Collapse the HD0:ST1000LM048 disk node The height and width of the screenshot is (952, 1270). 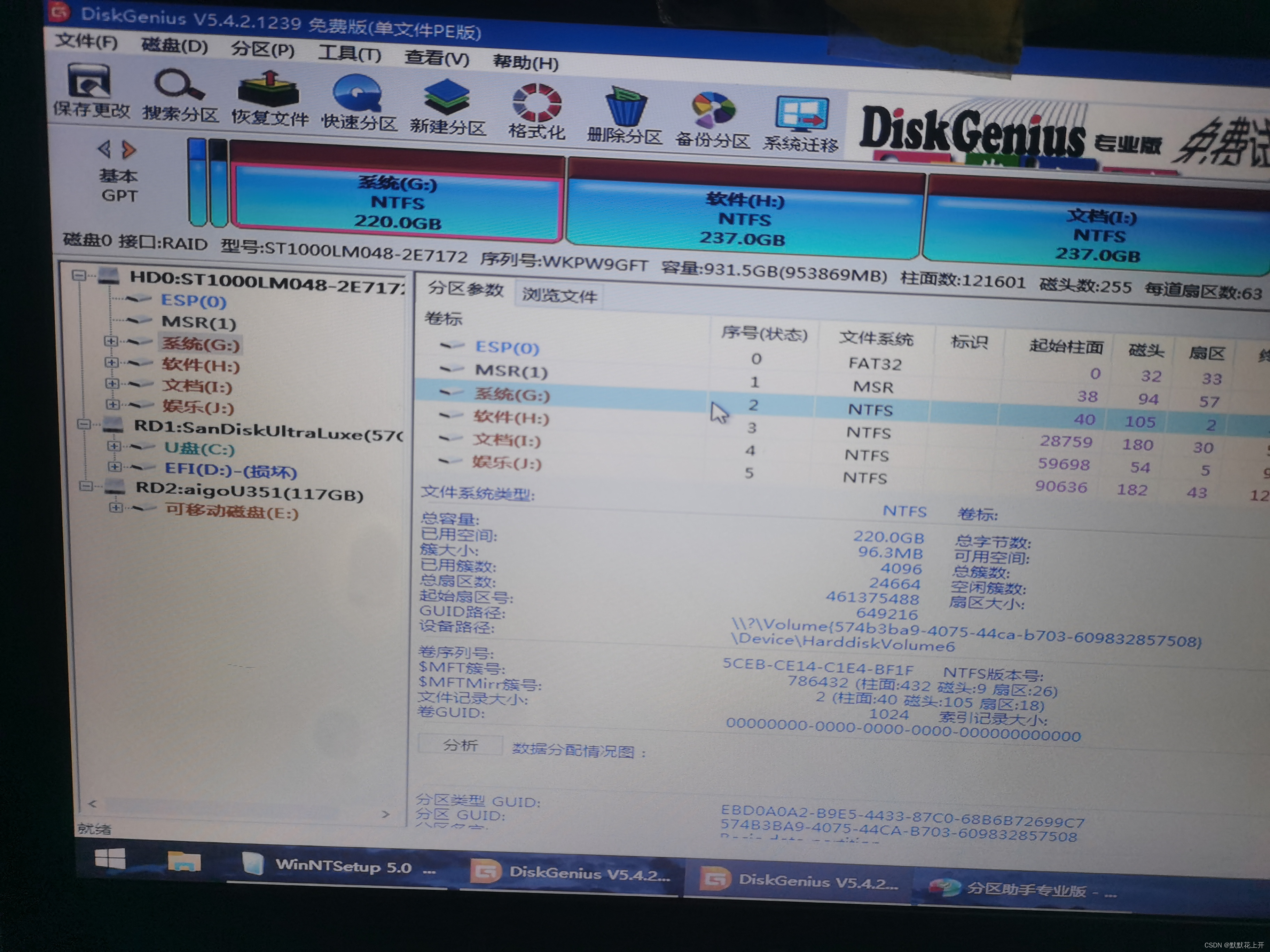click(79, 276)
